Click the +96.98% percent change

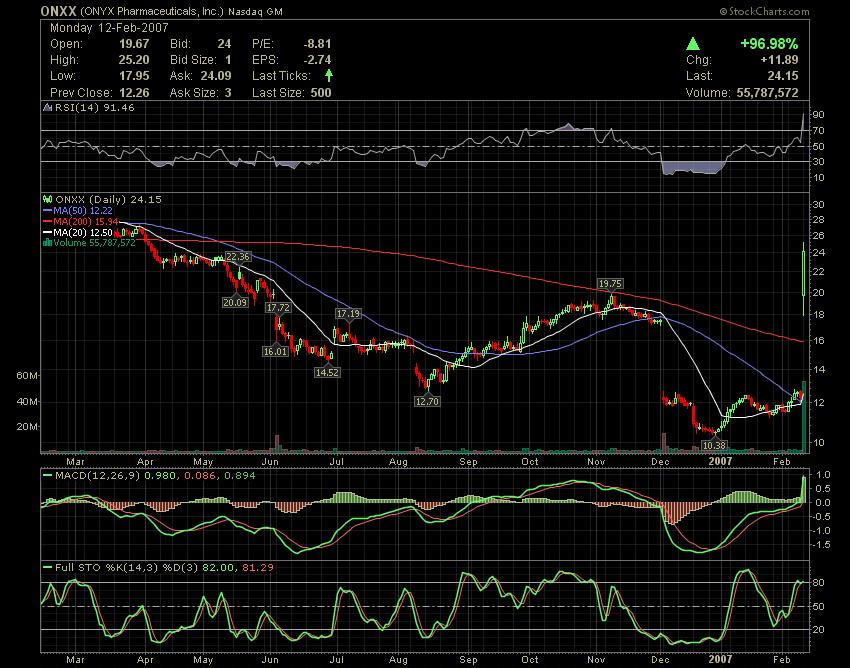769,44
